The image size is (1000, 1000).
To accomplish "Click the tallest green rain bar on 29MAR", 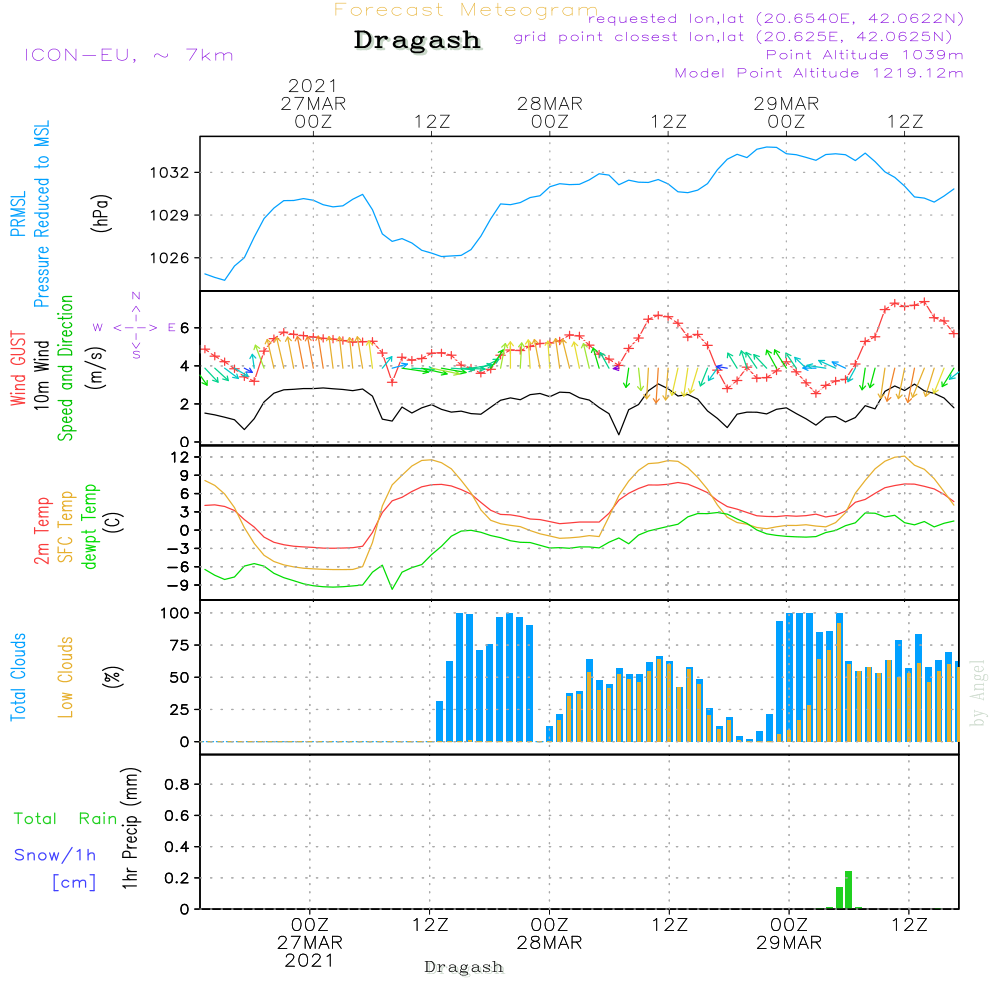I will (x=848, y=890).
